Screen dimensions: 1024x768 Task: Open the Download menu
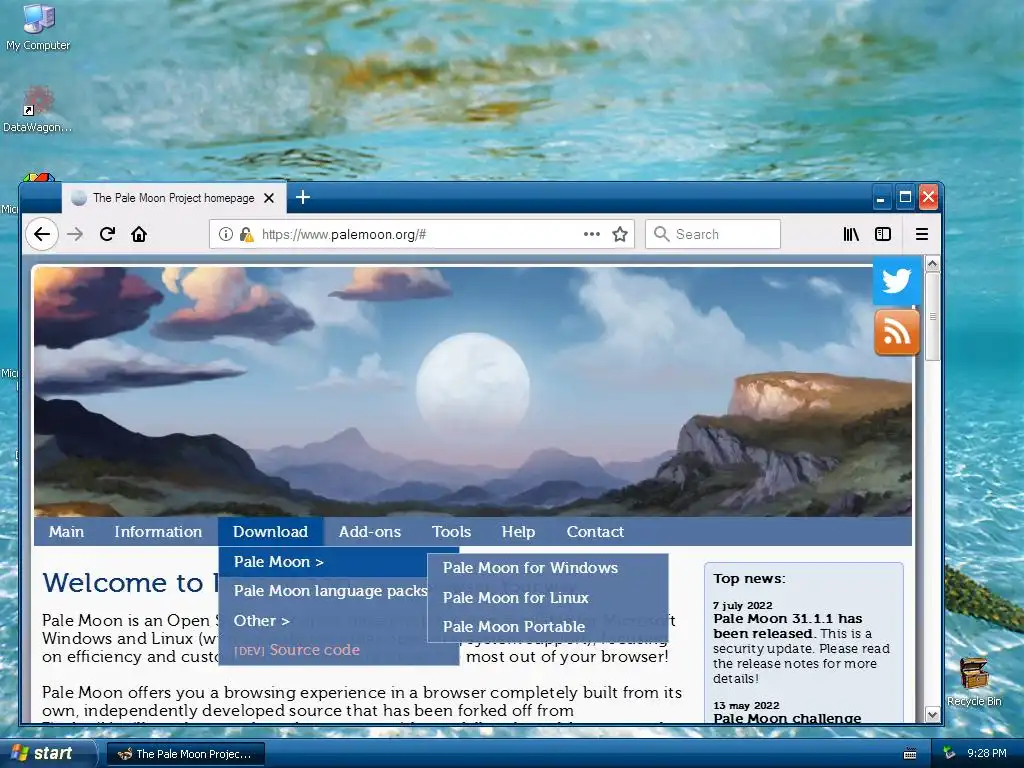(x=270, y=532)
